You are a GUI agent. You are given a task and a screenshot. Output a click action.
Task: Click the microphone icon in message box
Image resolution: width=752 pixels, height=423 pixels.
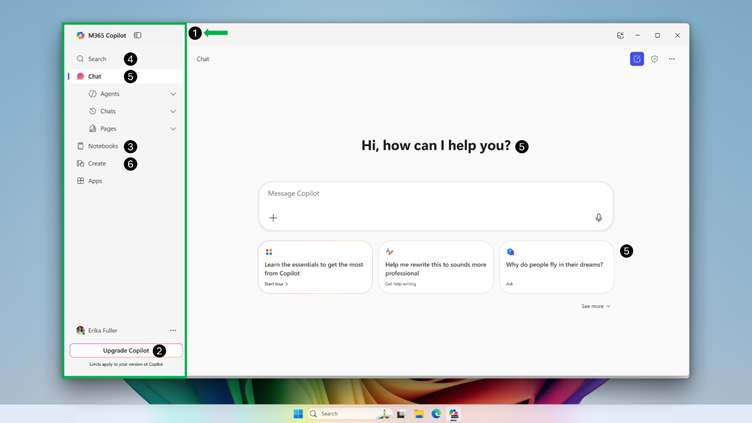pyautogui.click(x=599, y=218)
